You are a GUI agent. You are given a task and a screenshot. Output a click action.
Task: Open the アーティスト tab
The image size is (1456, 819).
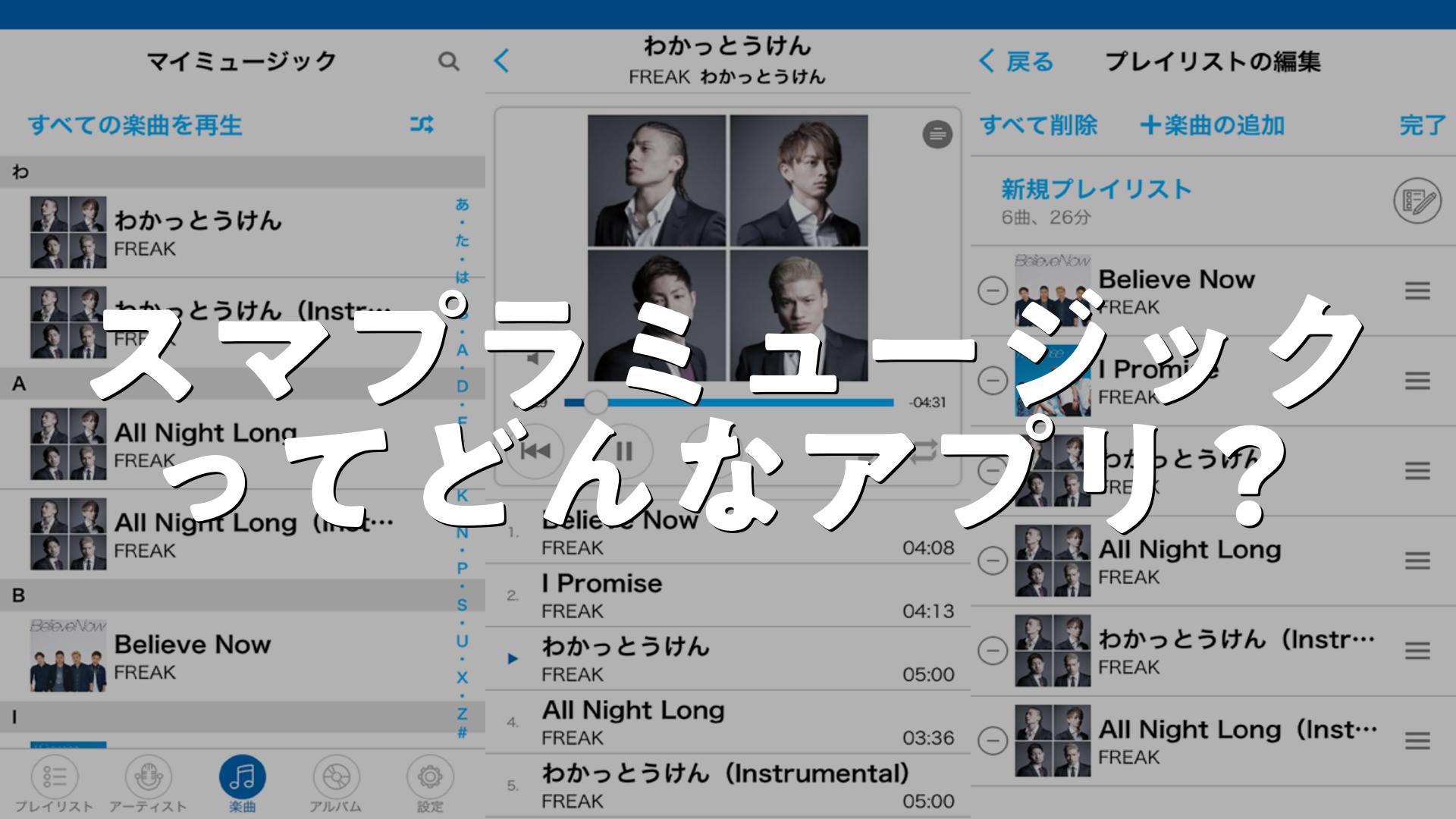point(148,785)
